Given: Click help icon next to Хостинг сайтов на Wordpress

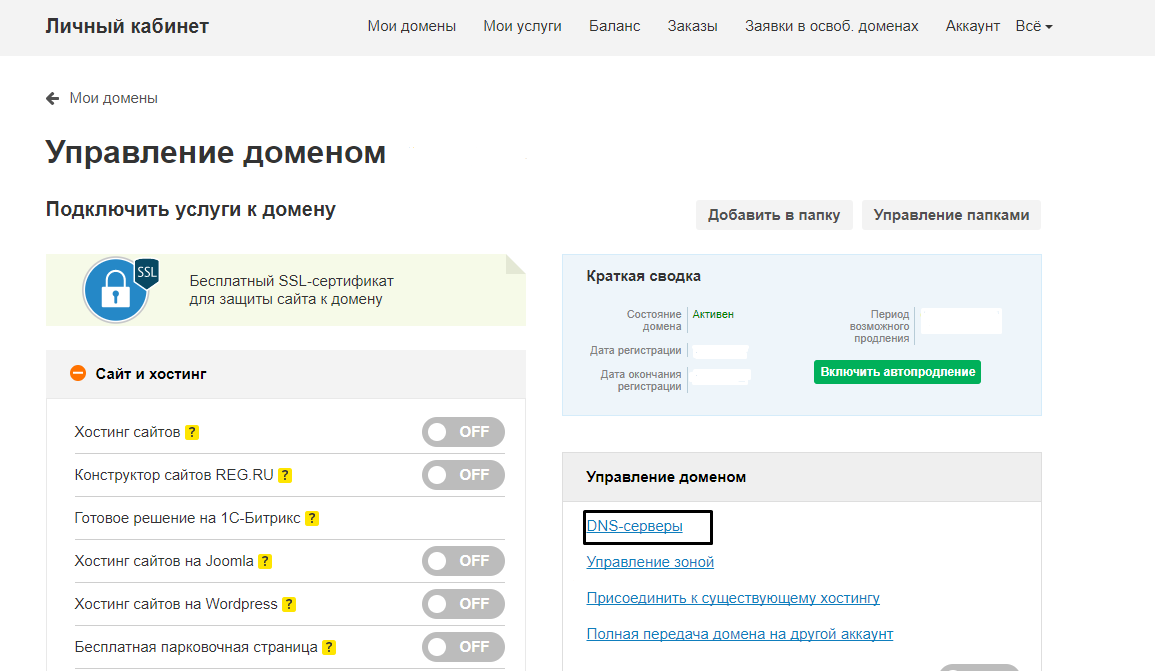Looking at the screenshot, I should click(x=289, y=604).
